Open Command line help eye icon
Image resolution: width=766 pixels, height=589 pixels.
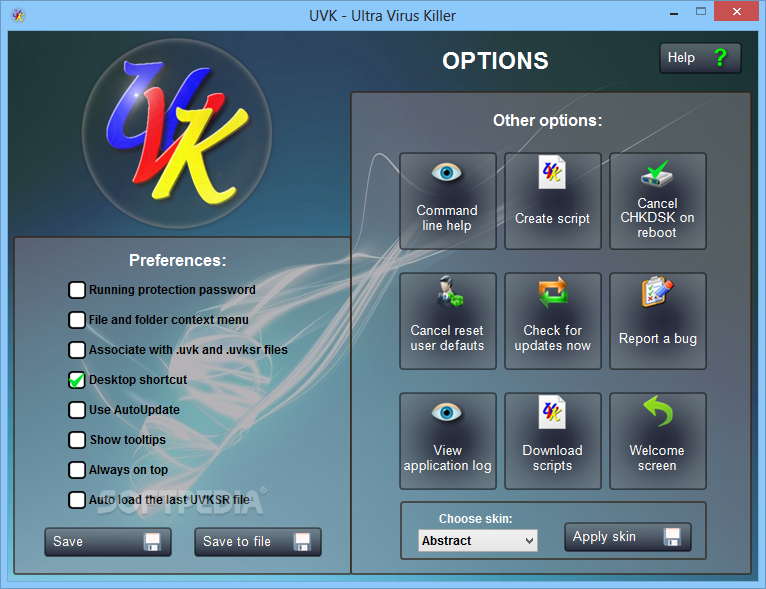[447, 172]
